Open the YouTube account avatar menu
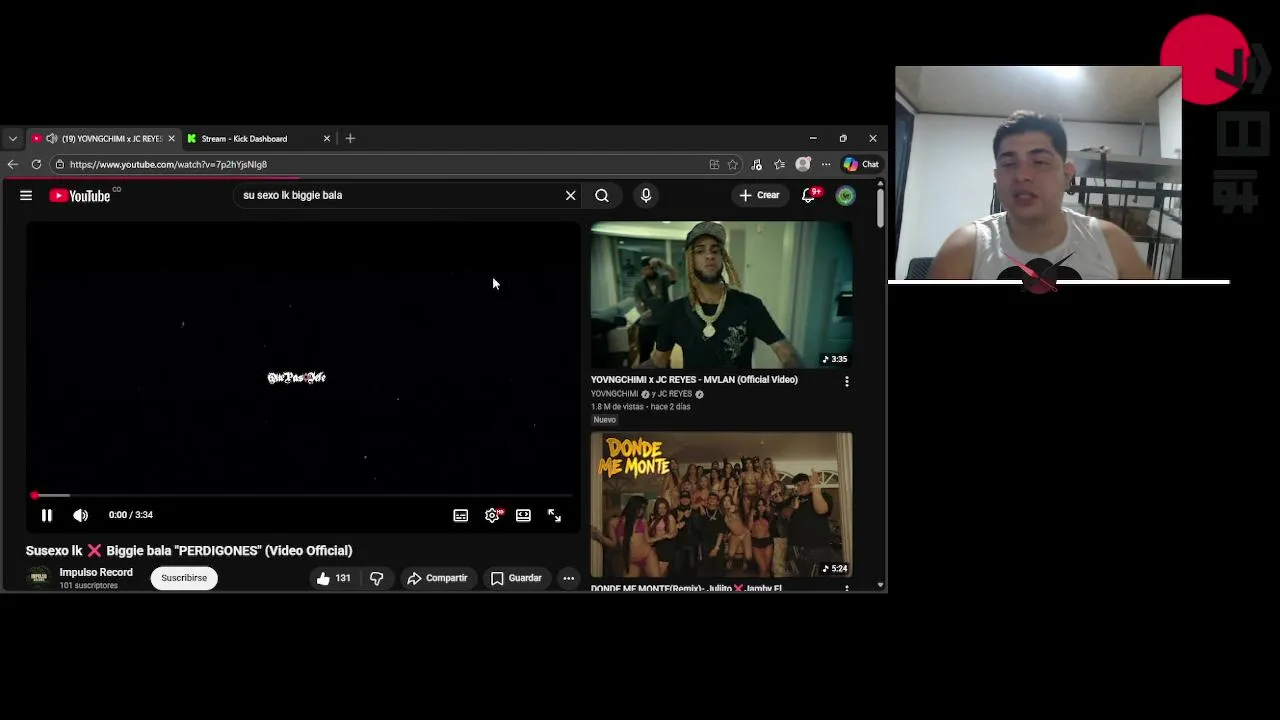Screen dimensions: 1280x720 (x=846, y=196)
